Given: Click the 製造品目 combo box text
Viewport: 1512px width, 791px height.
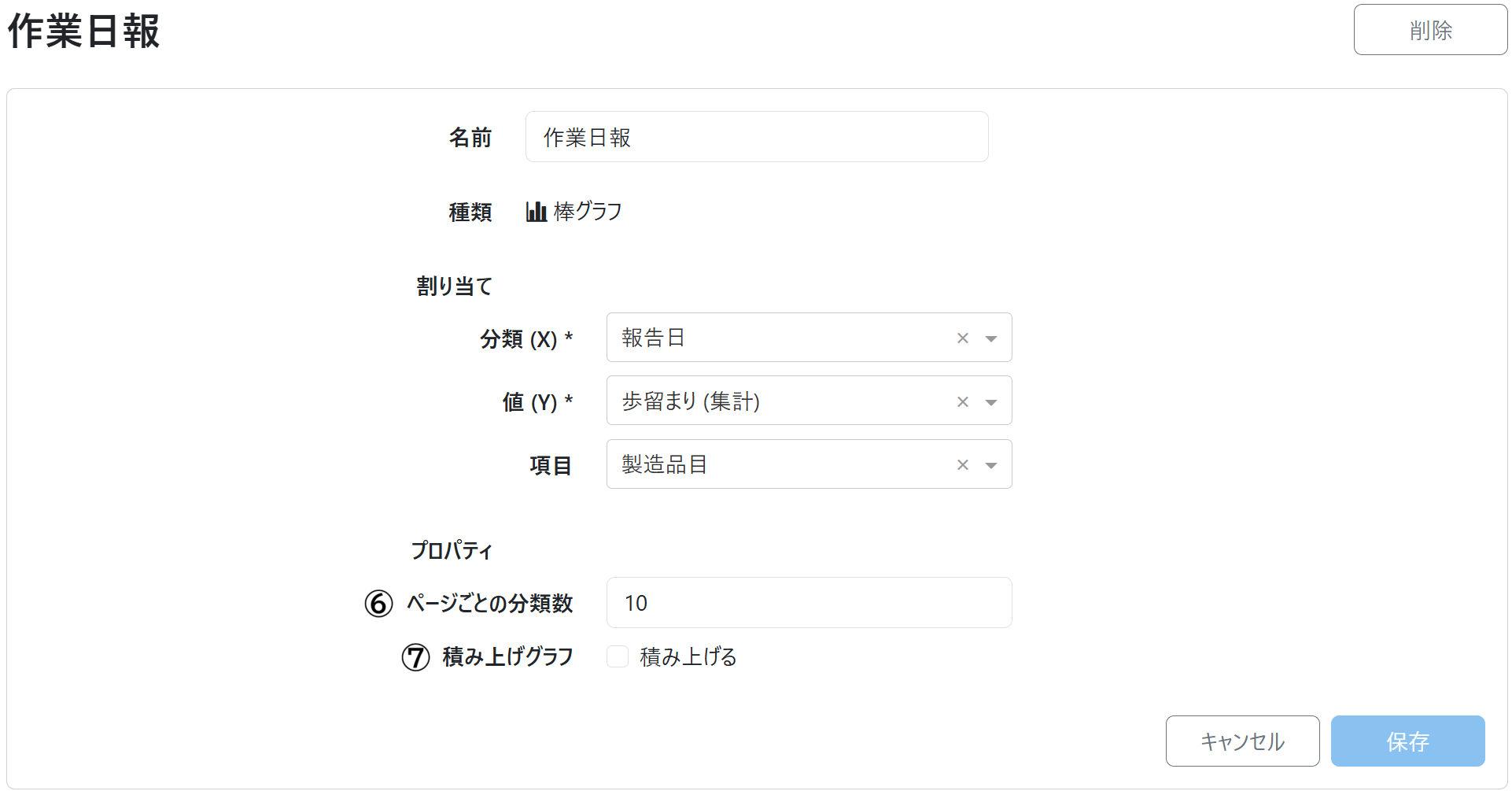Looking at the screenshot, I should tap(665, 464).
